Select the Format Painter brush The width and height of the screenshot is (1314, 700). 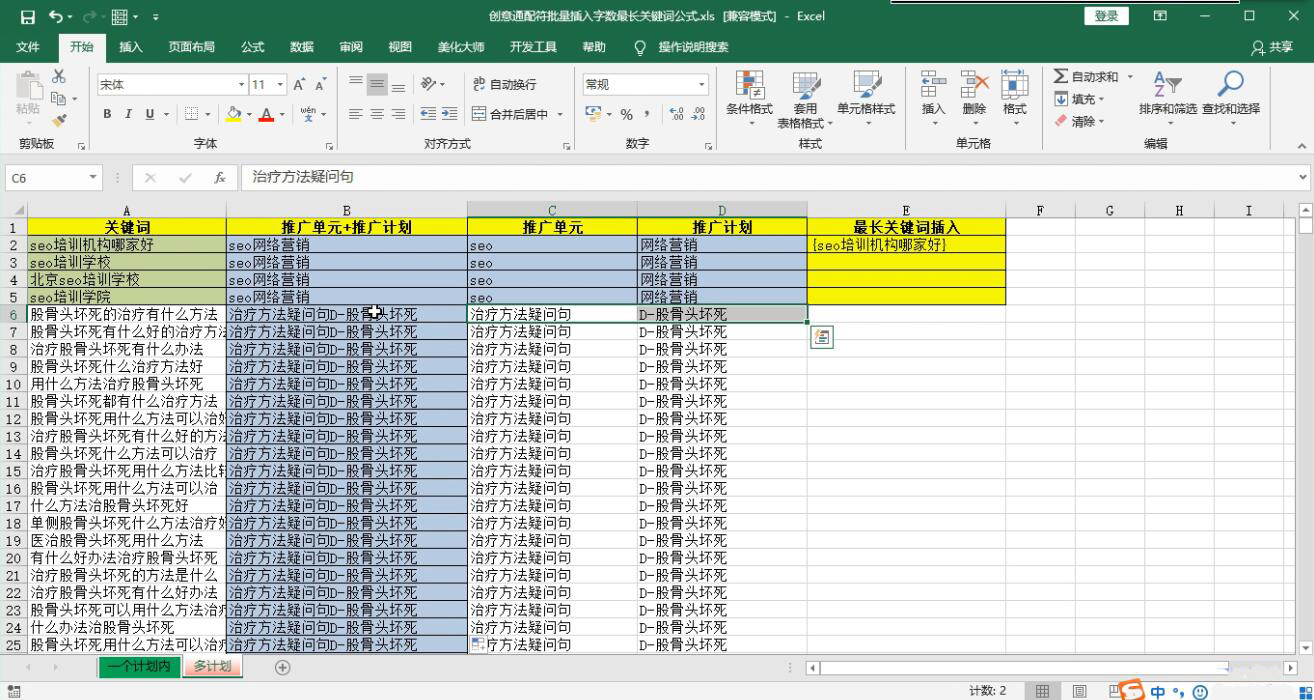(x=59, y=120)
